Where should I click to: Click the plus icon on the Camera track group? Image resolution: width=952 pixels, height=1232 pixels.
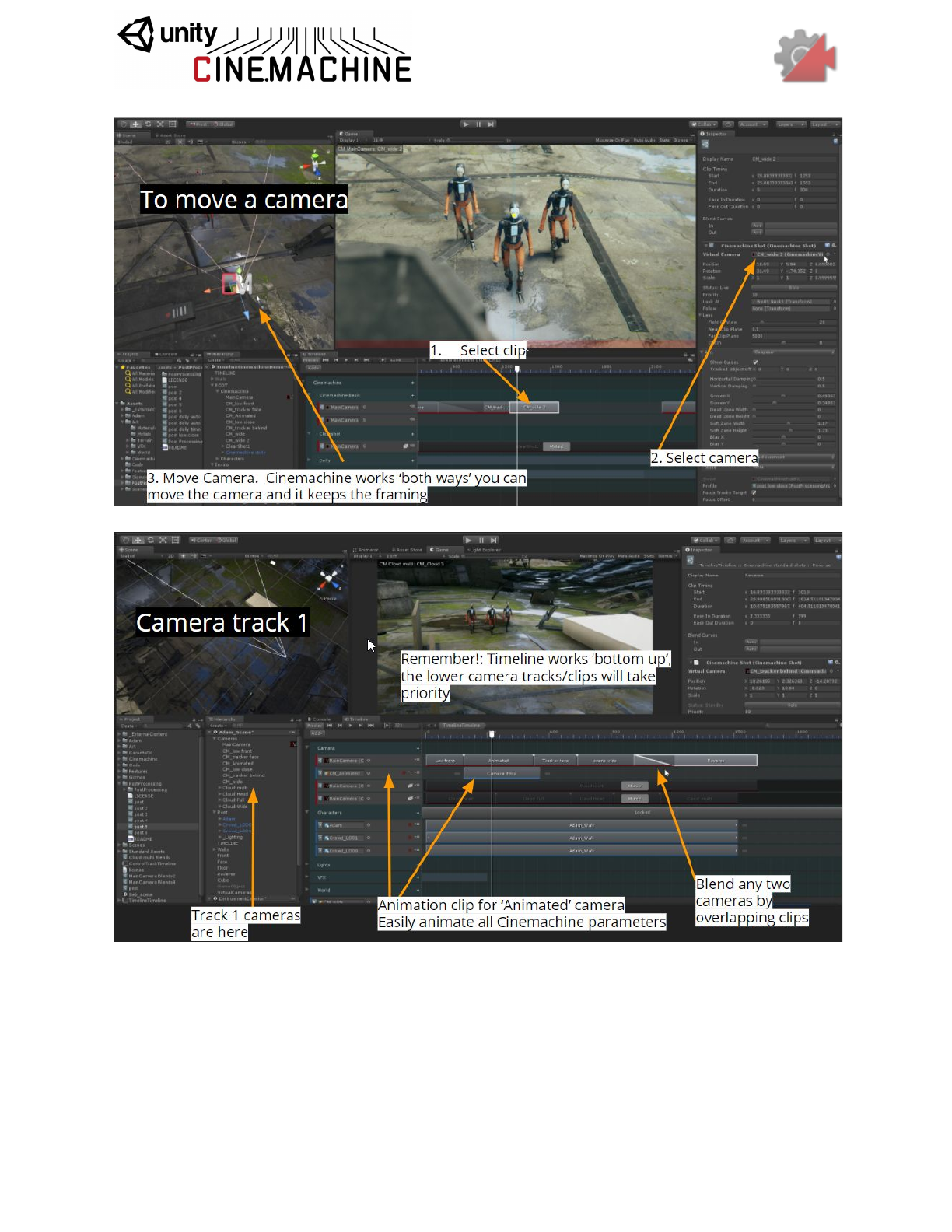(417, 747)
